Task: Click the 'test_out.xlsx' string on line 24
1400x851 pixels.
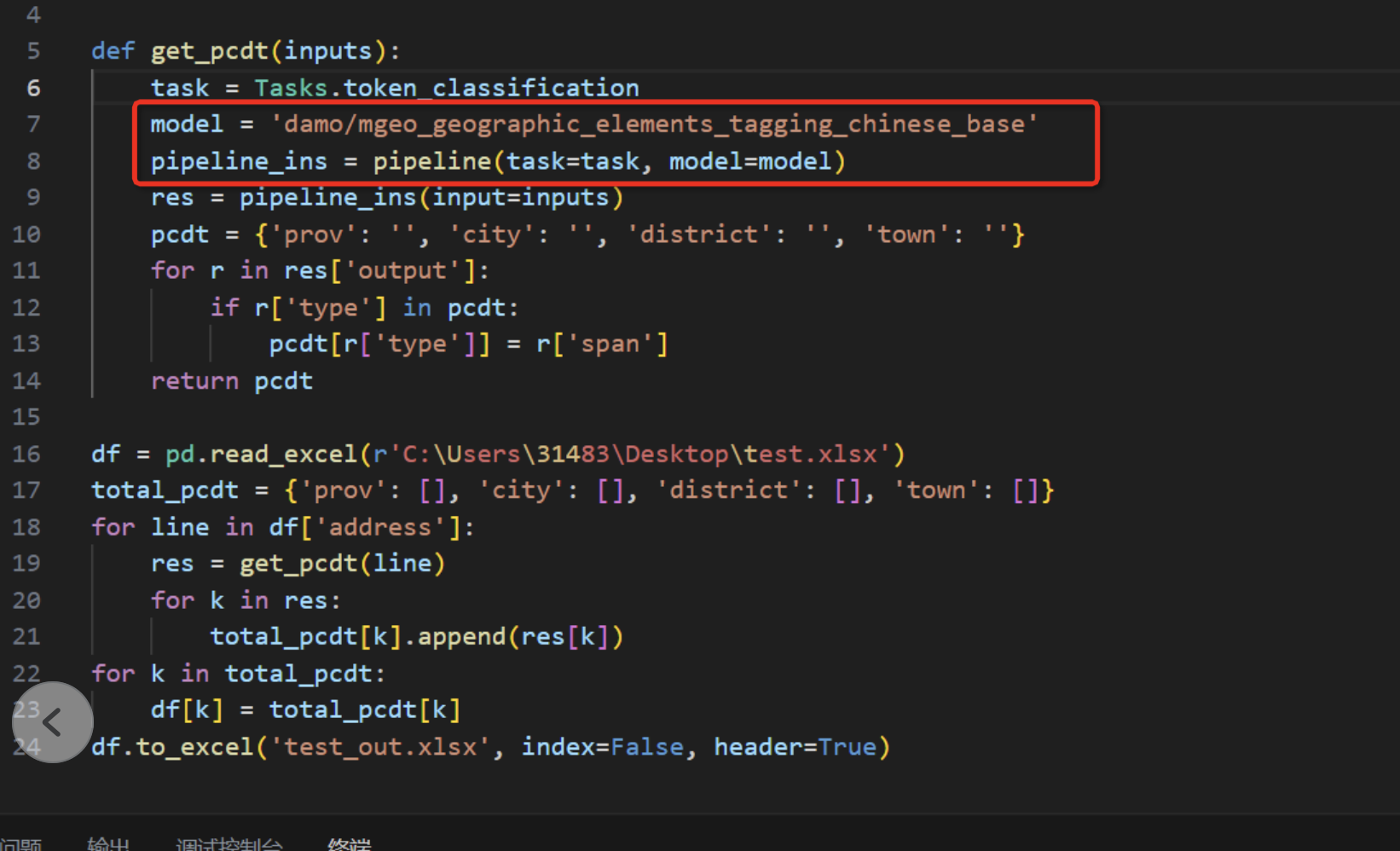Action: [379, 747]
